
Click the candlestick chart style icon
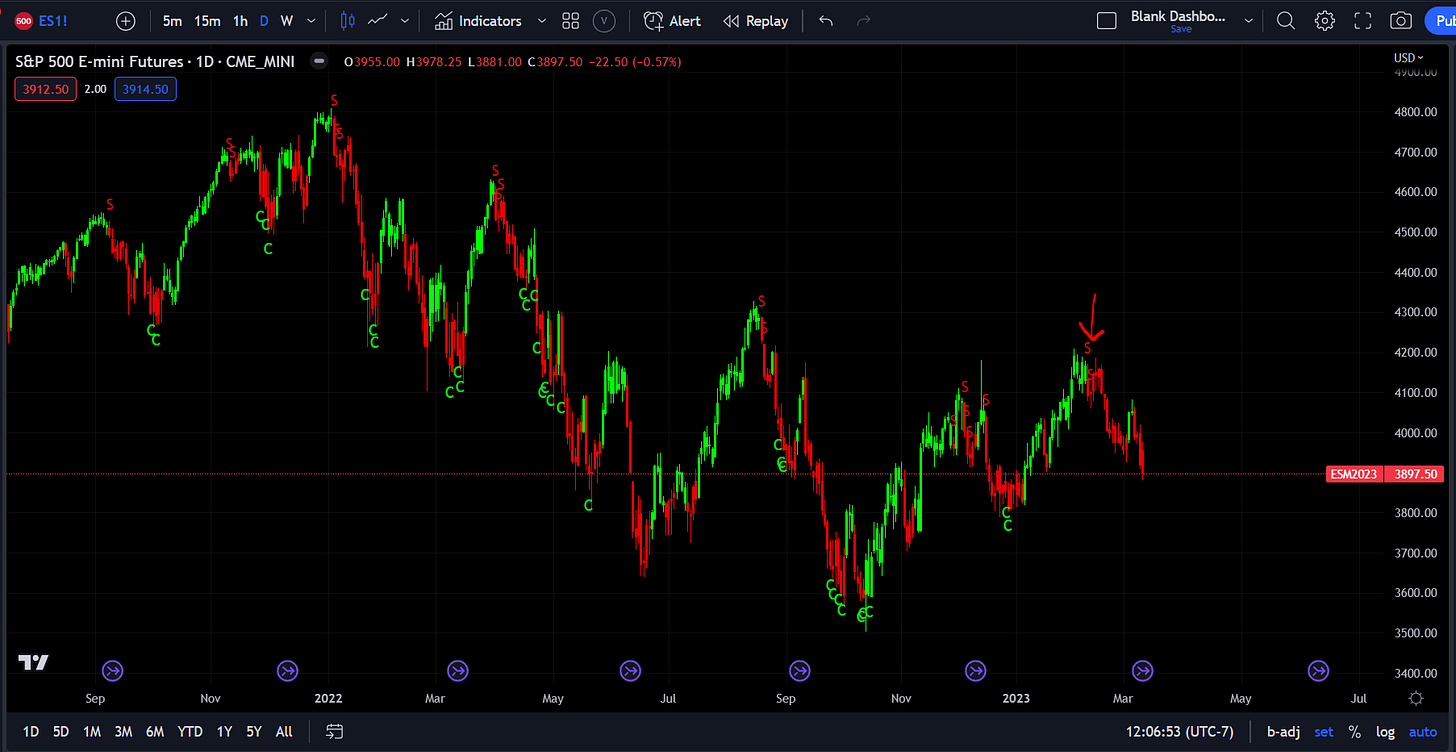point(347,20)
